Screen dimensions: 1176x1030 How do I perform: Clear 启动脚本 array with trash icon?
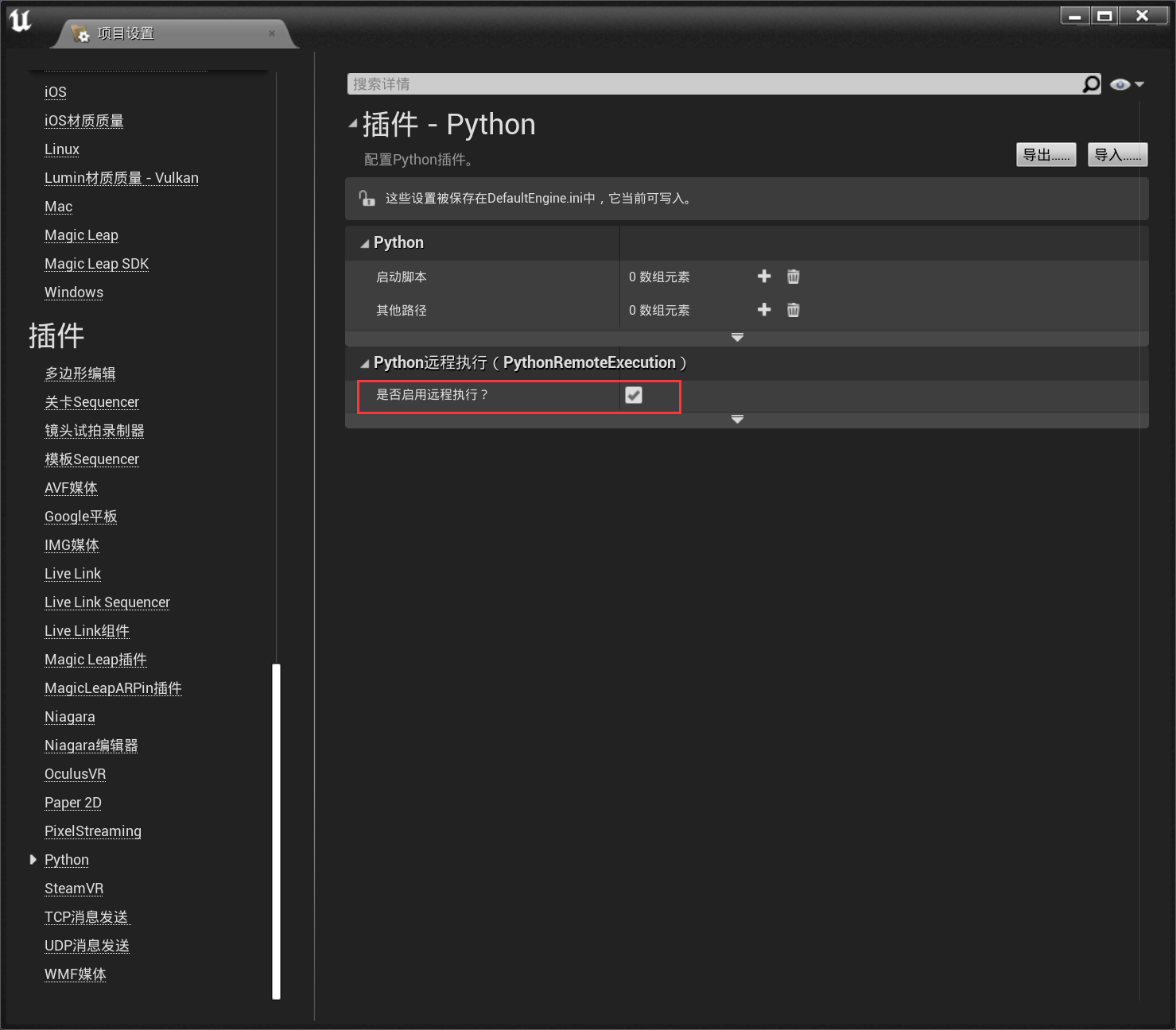click(793, 277)
